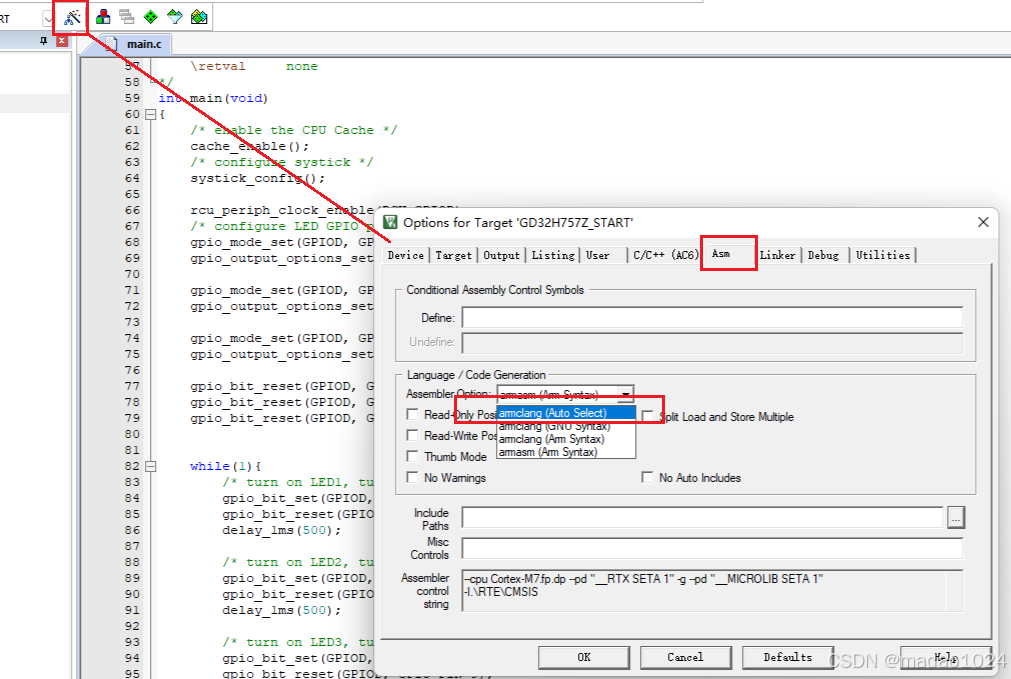Screen dimensions: 1011x679
Task: Click the line 64 text systick_config();
Action: click(x=257, y=178)
